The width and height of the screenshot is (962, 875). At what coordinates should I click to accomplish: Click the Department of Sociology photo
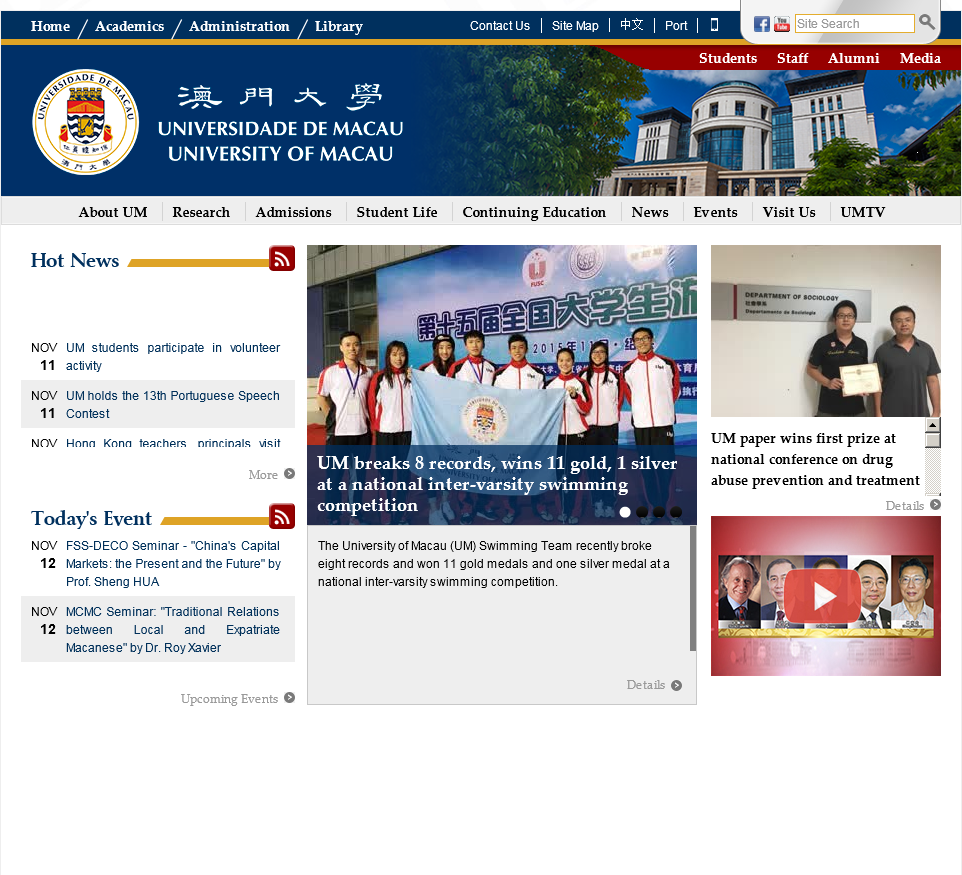[825, 331]
